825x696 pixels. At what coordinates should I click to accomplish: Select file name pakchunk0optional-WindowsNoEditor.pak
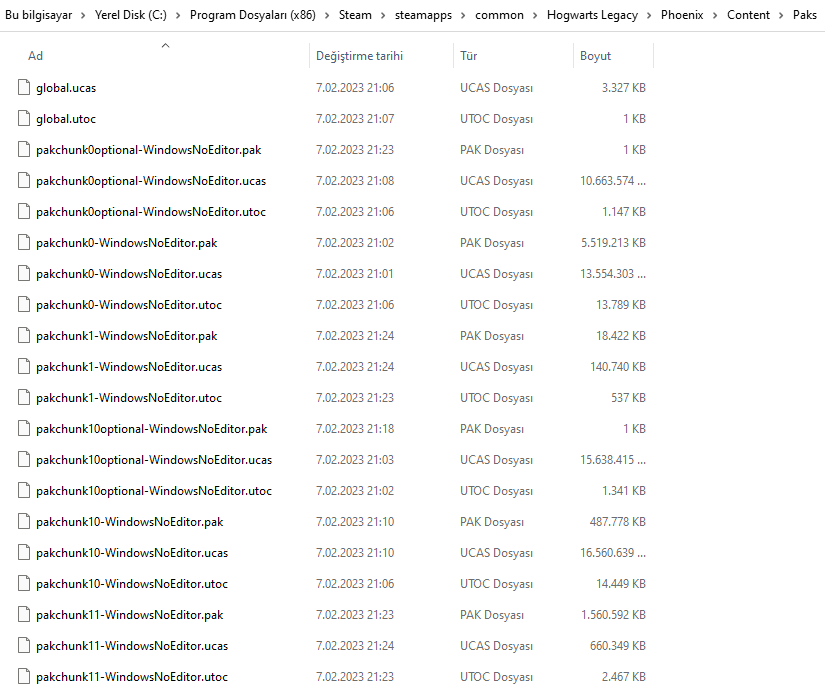148,150
